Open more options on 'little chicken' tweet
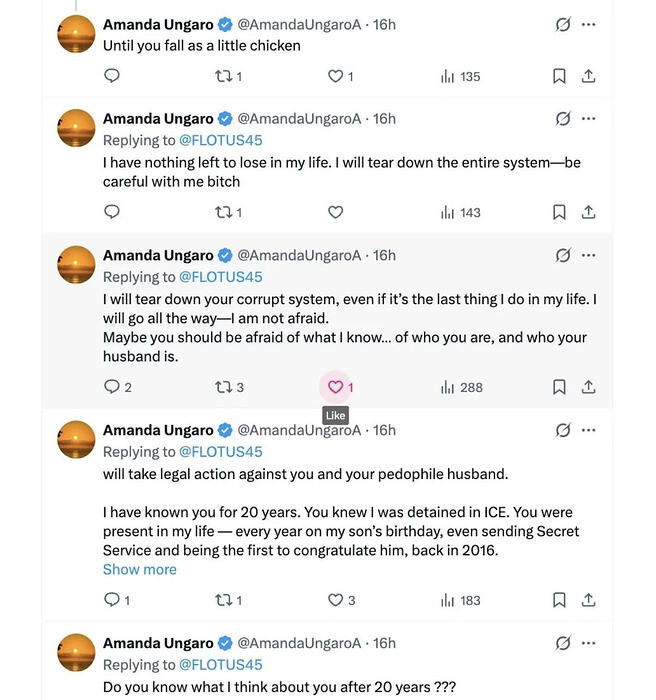 coord(589,25)
